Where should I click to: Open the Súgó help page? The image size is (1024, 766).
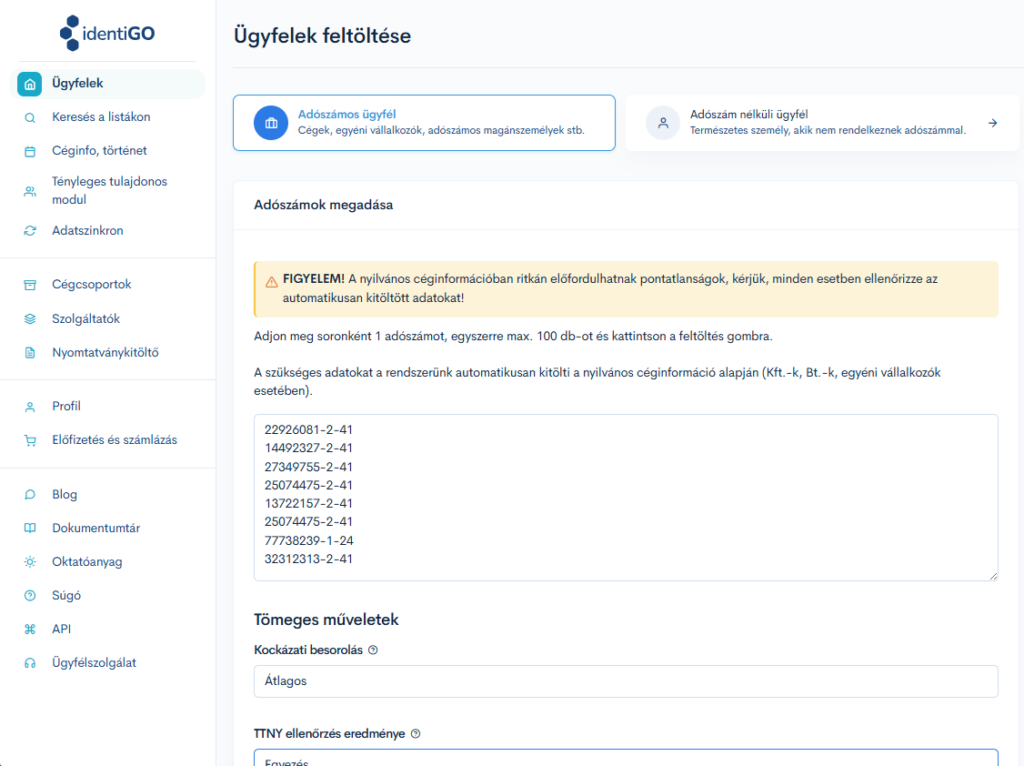[67, 596]
